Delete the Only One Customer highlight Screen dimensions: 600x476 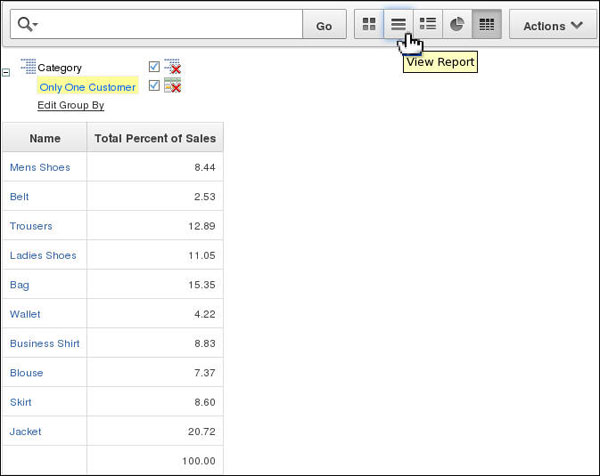(172, 85)
